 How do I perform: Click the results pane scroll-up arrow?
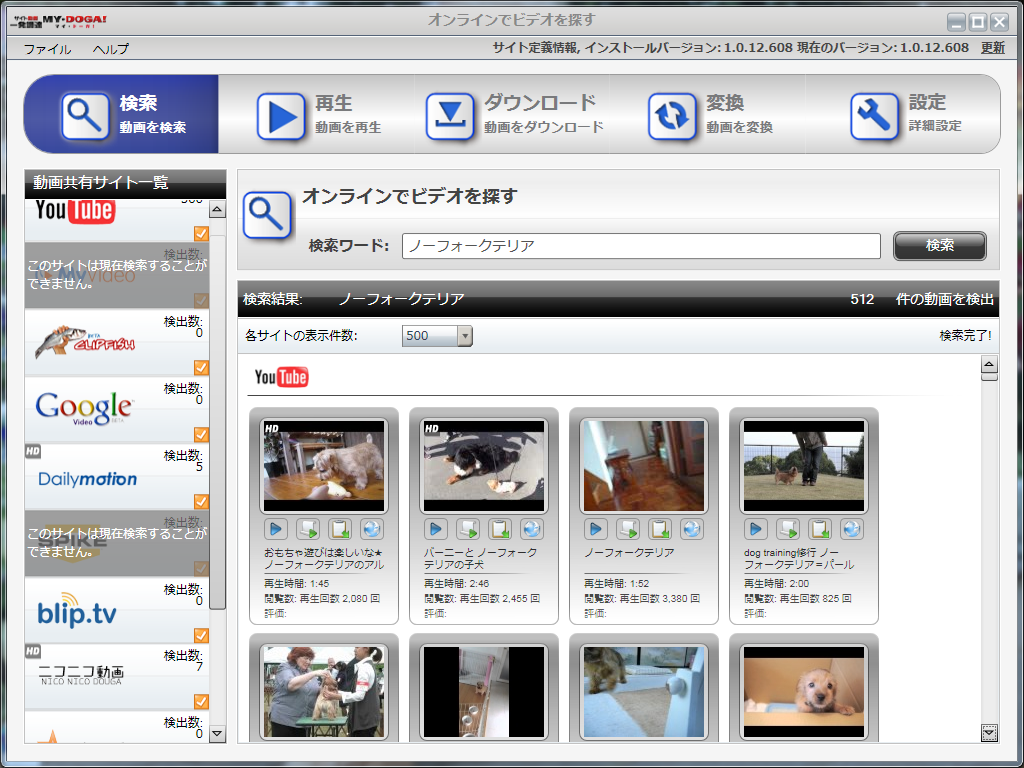point(989,364)
